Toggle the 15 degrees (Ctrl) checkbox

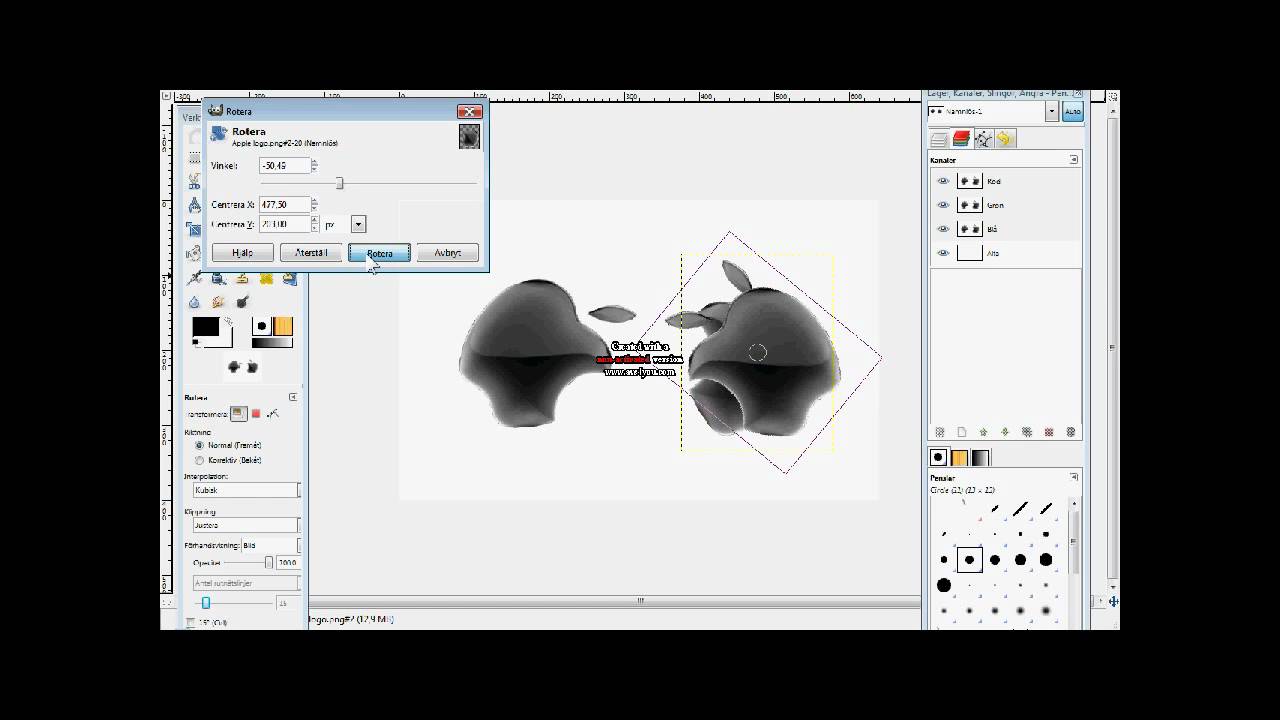point(191,623)
